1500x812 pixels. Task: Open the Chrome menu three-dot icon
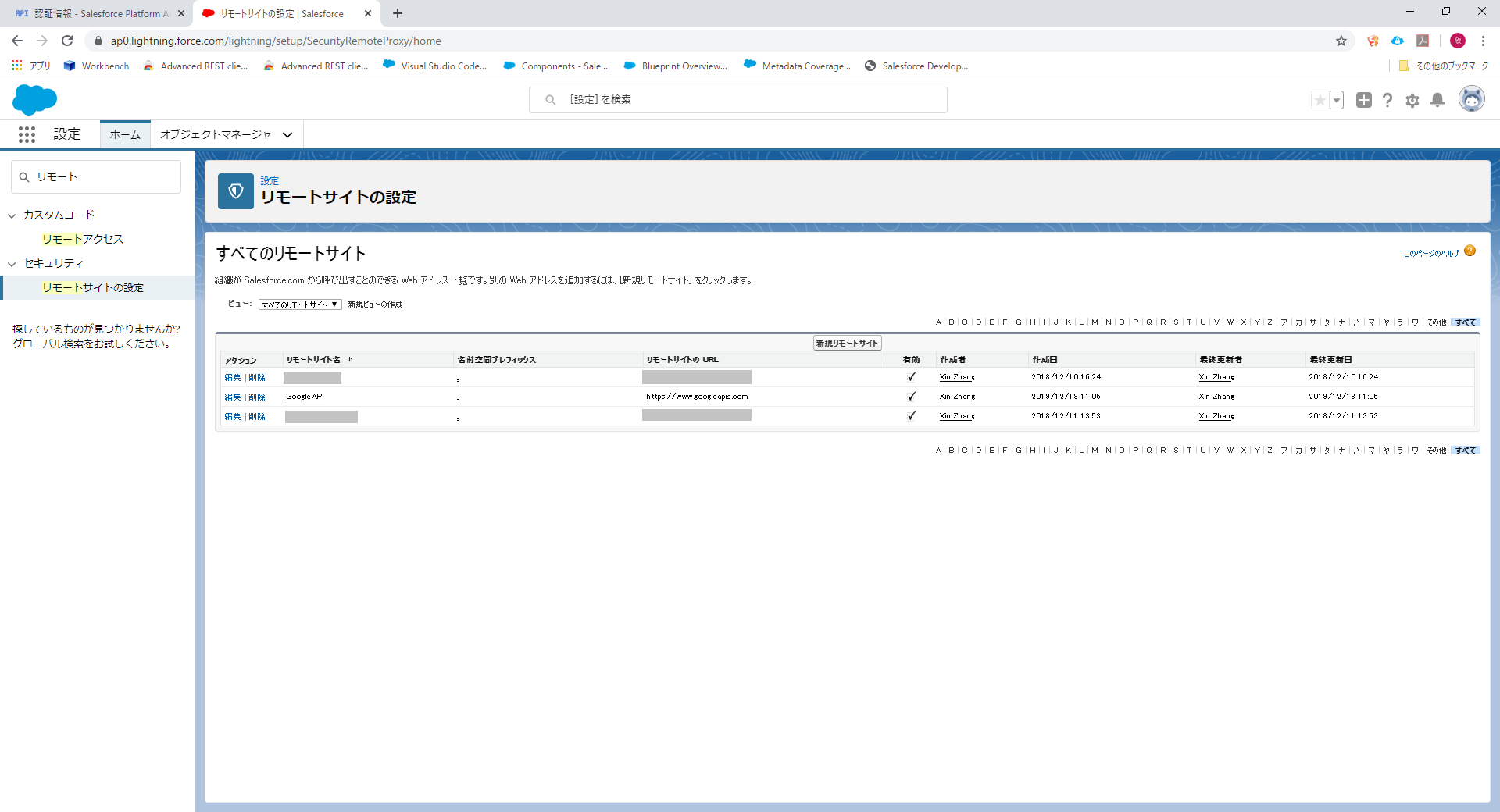tap(1483, 41)
